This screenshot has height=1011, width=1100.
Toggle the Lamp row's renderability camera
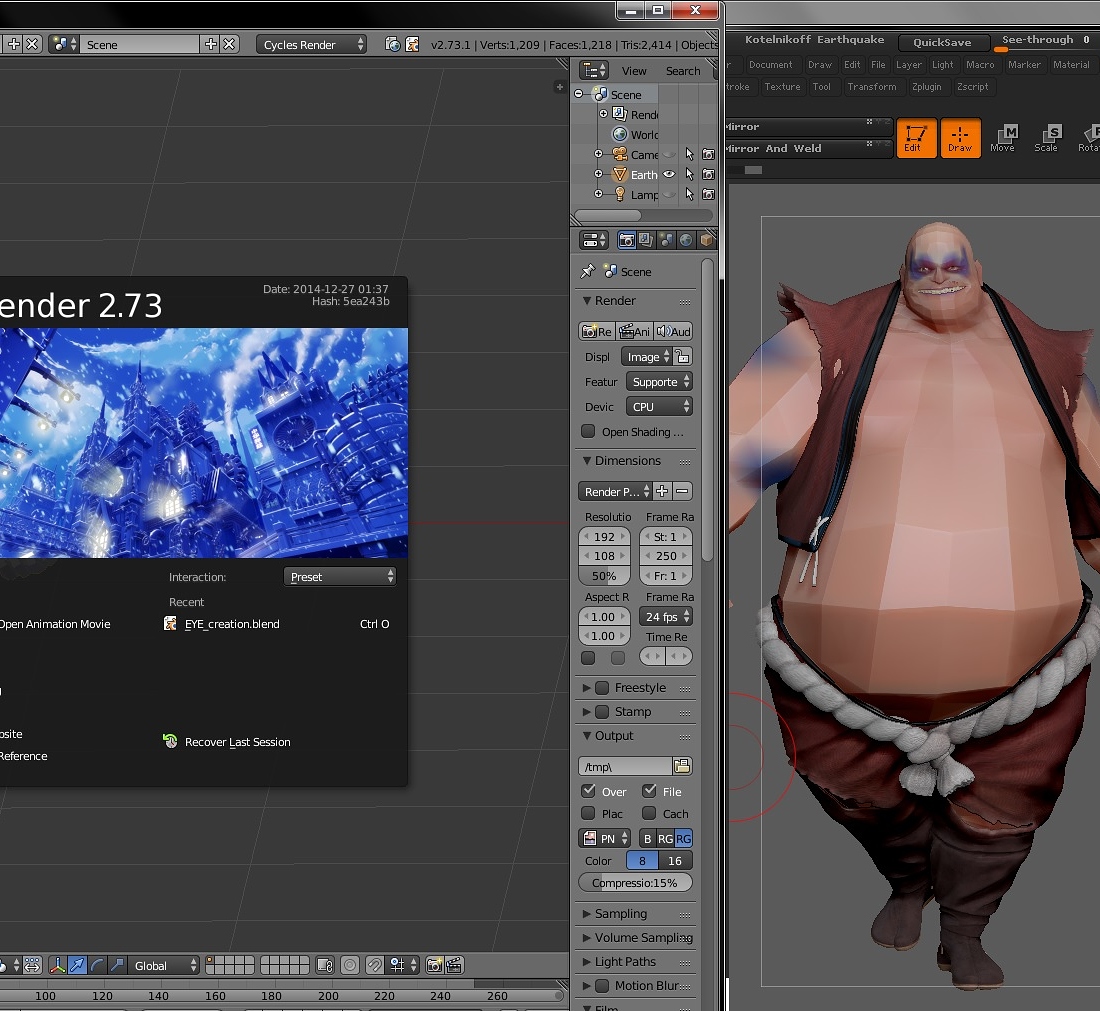tap(709, 194)
